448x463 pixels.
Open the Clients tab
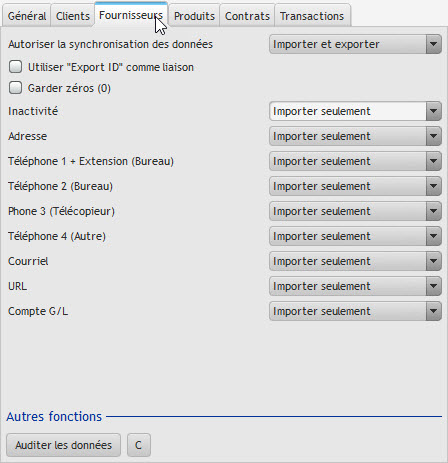point(73,16)
